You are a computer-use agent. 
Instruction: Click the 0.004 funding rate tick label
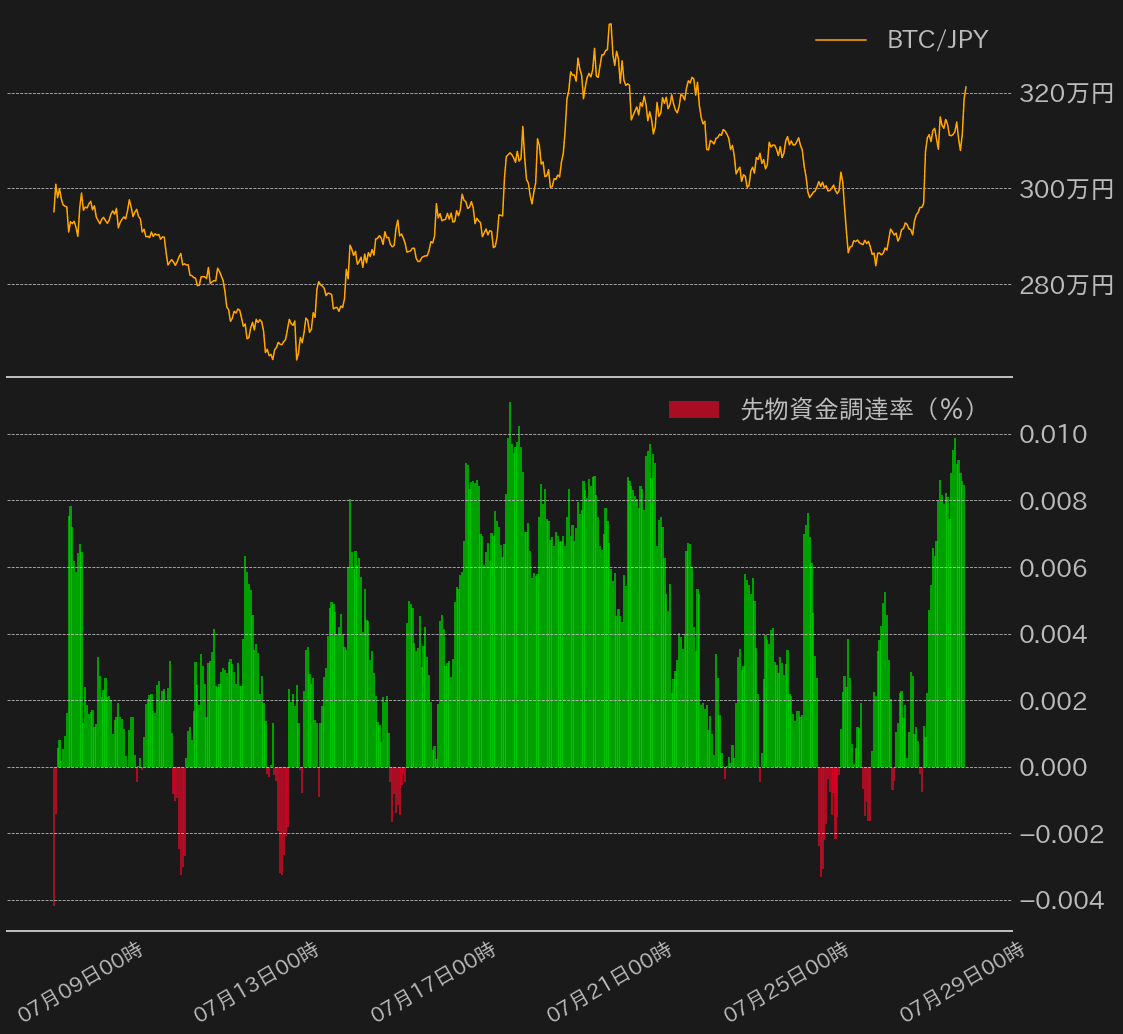[1052, 634]
